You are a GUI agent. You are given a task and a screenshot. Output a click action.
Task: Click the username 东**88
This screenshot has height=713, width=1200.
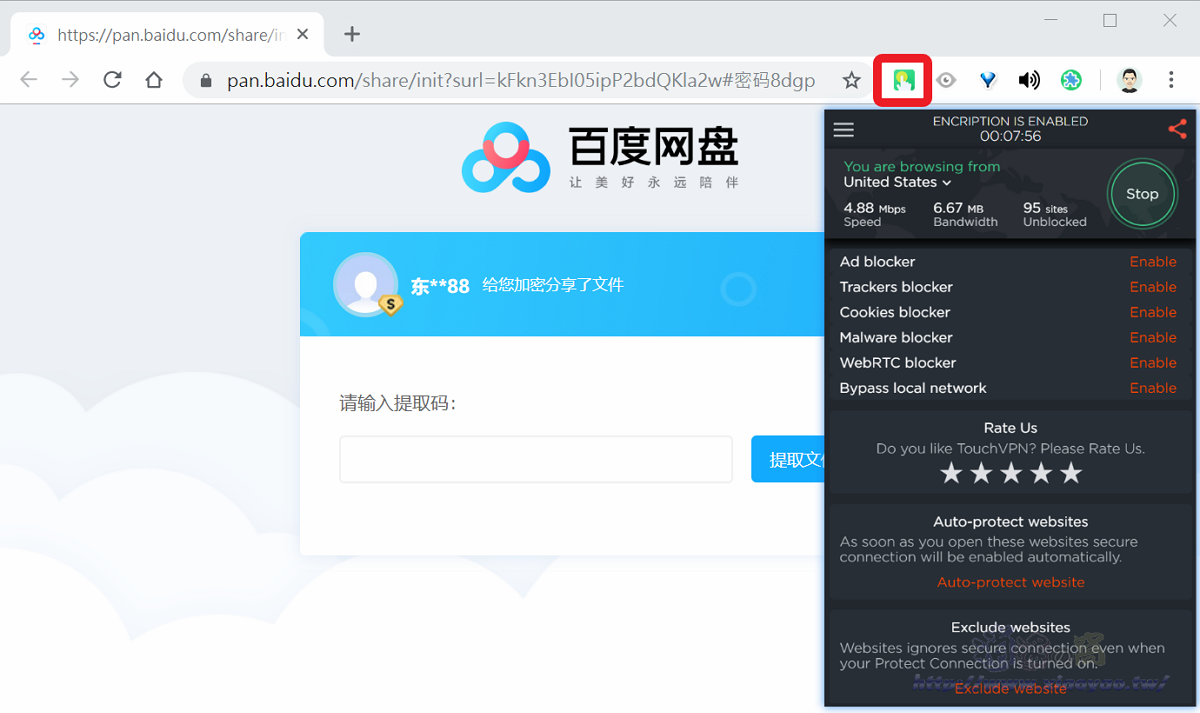pos(440,286)
